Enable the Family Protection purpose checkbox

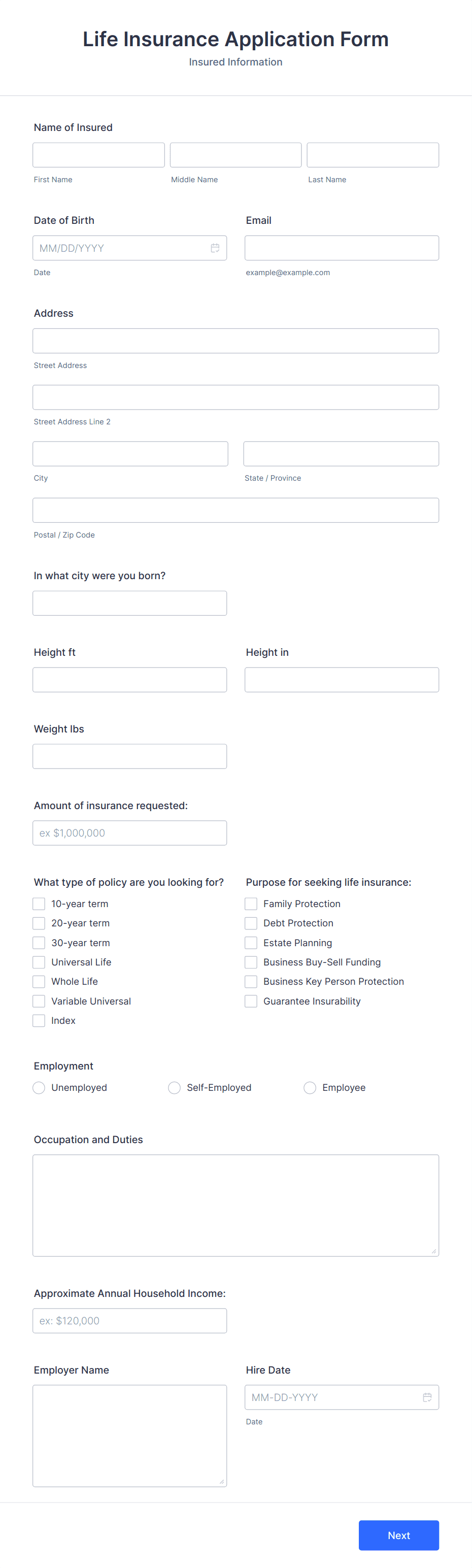250,904
